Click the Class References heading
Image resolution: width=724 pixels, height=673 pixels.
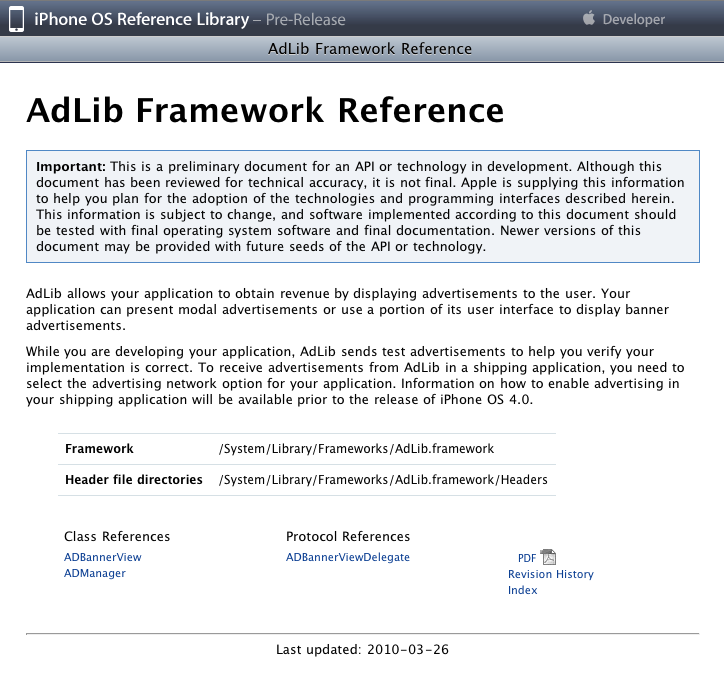[x=117, y=536]
